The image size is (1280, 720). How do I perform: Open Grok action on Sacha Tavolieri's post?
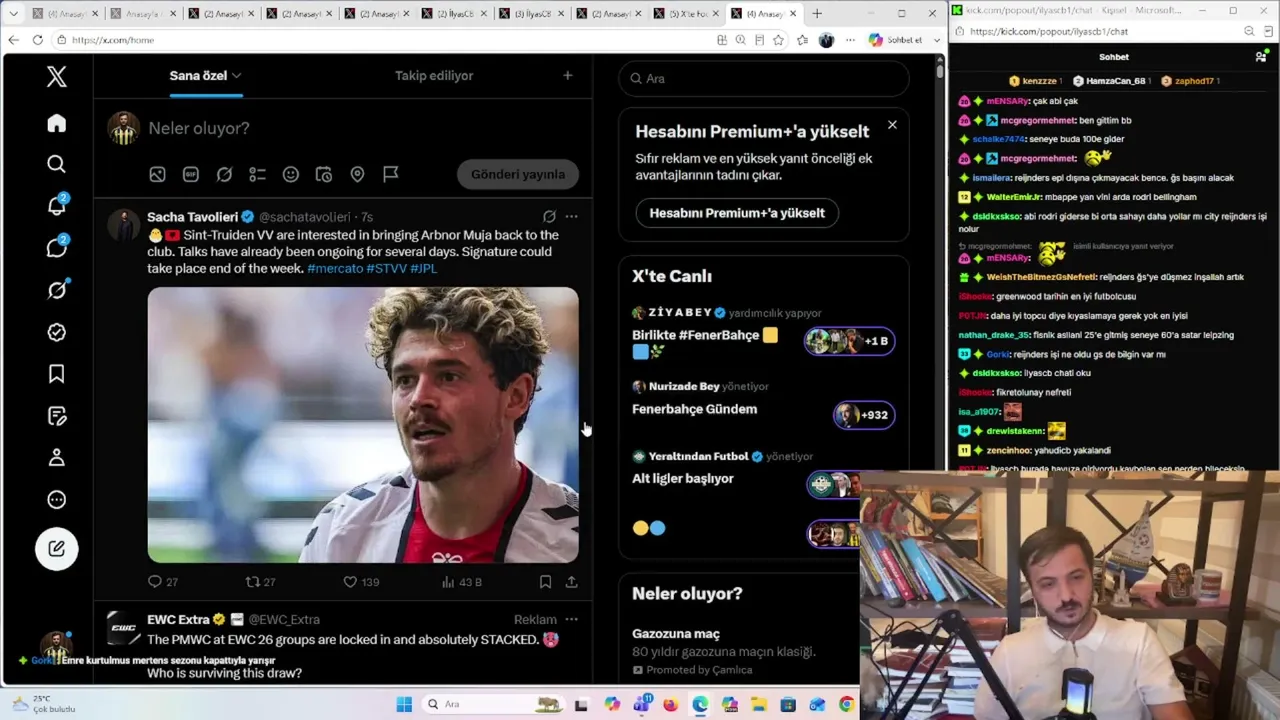tap(549, 216)
